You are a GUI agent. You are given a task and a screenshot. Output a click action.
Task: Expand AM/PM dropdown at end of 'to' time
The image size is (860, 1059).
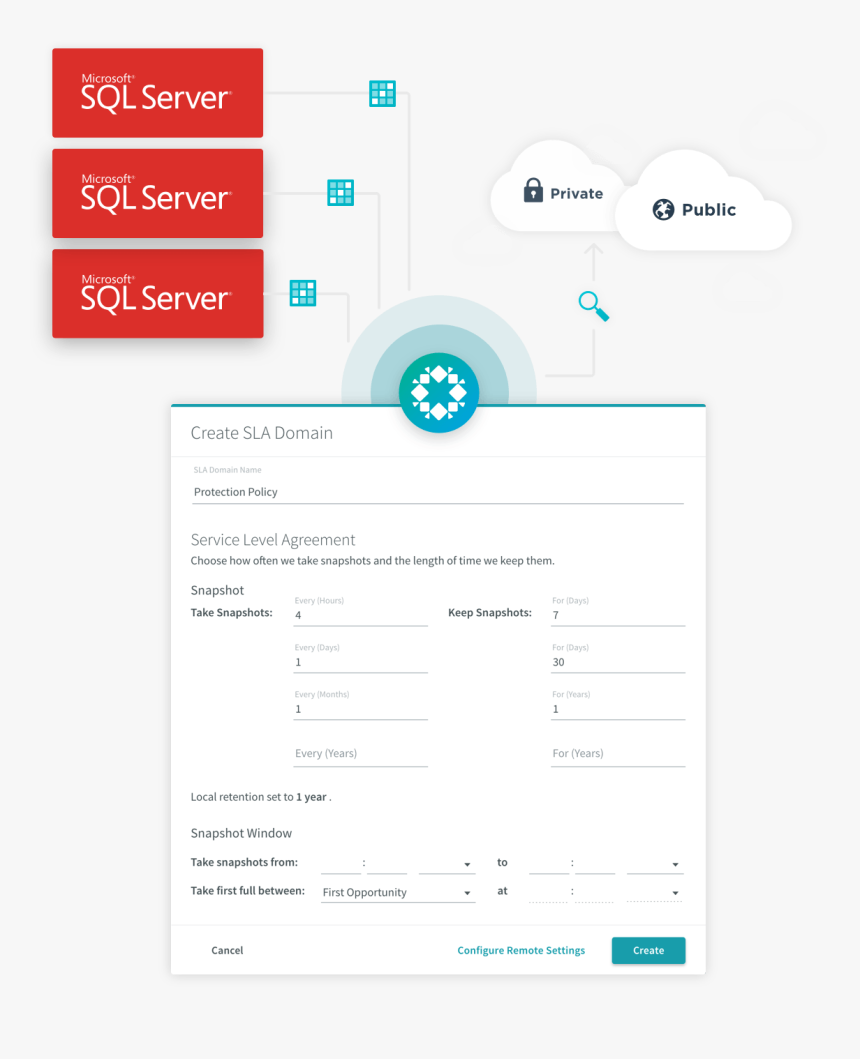[654, 863]
